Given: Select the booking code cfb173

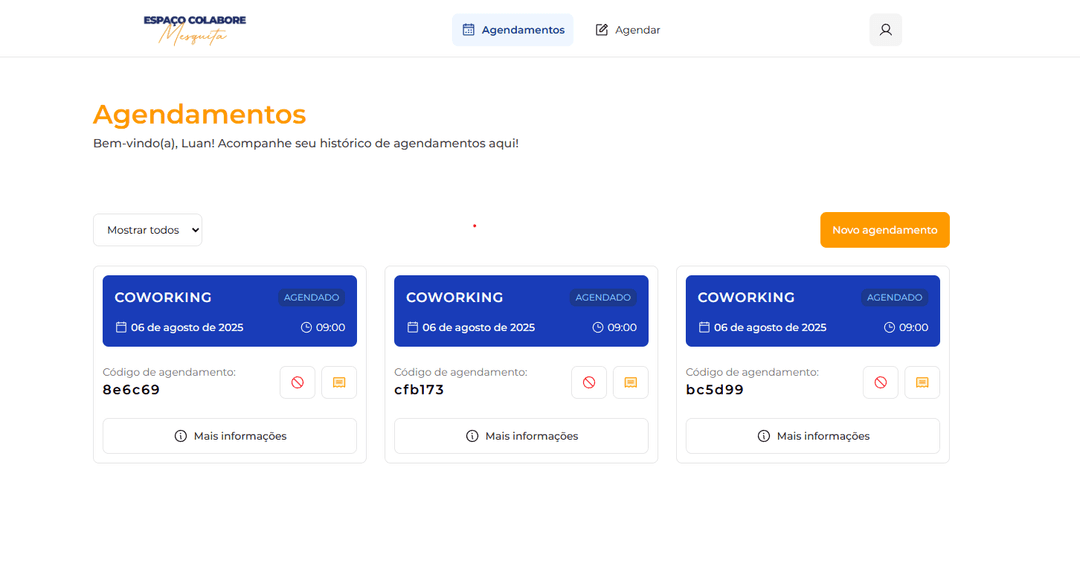Looking at the screenshot, I should pos(419,390).
